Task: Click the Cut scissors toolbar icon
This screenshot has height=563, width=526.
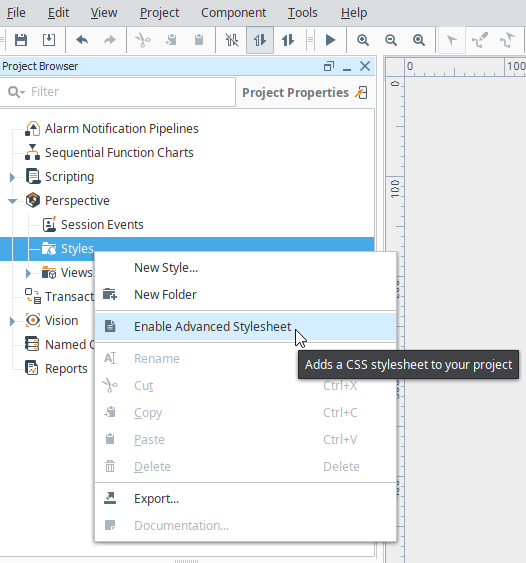Action: 143,40
